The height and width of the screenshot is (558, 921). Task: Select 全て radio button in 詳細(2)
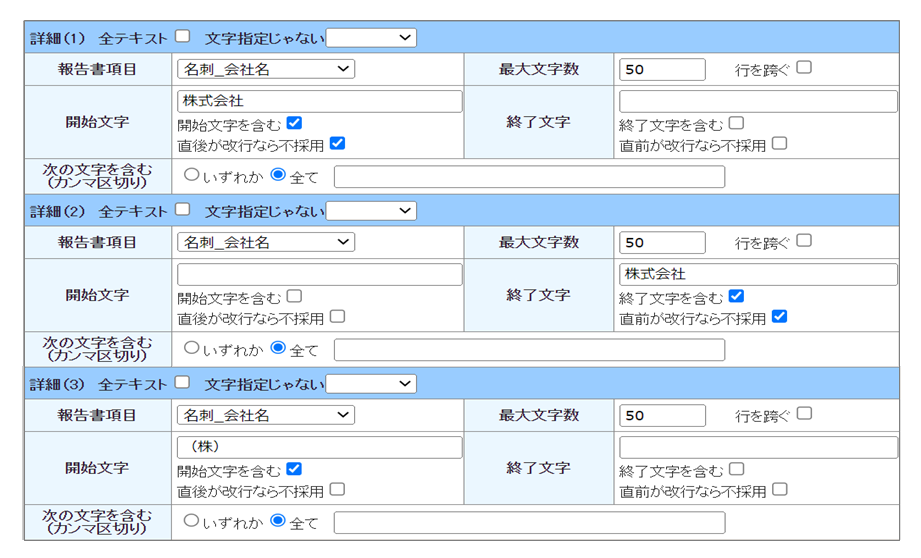pyautogui.click(x=278, y=349)
